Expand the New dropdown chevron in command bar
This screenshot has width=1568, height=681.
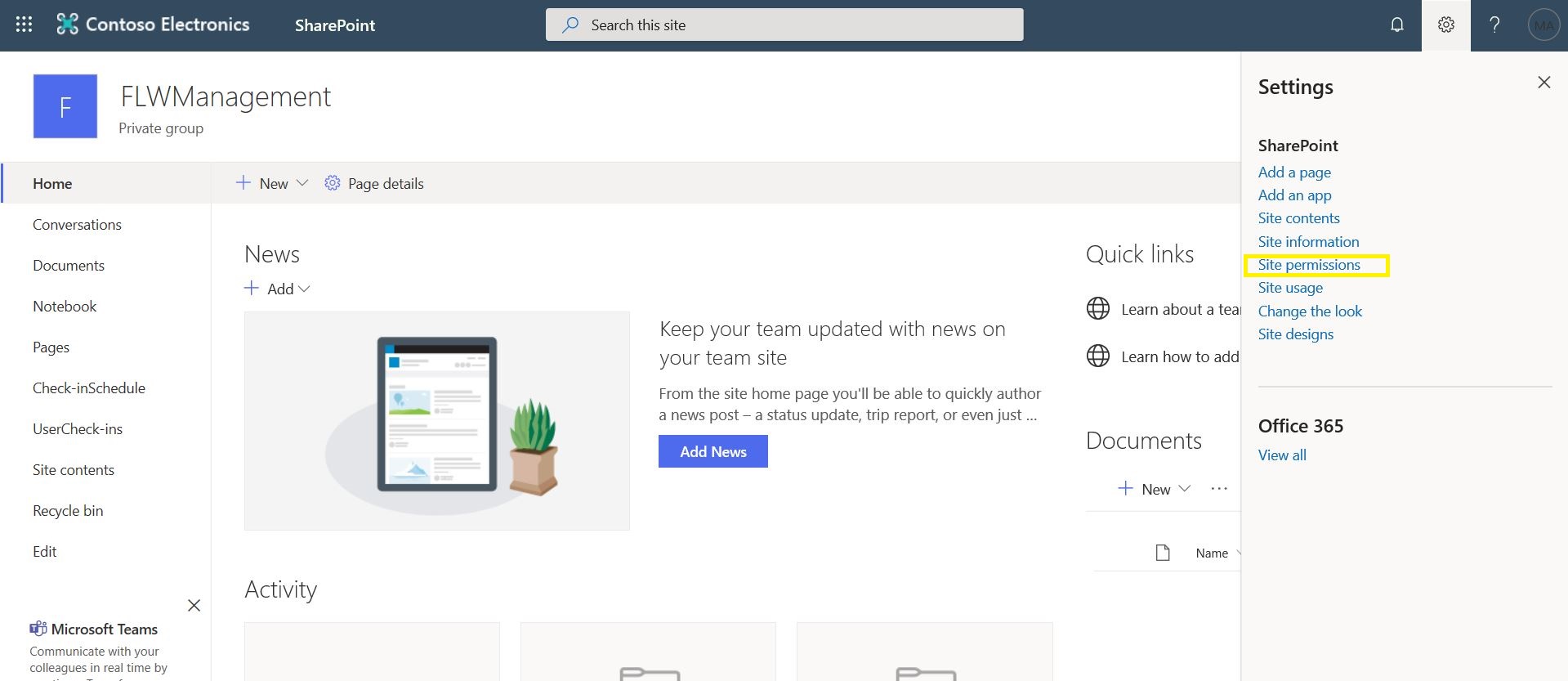tap(302, 183)
